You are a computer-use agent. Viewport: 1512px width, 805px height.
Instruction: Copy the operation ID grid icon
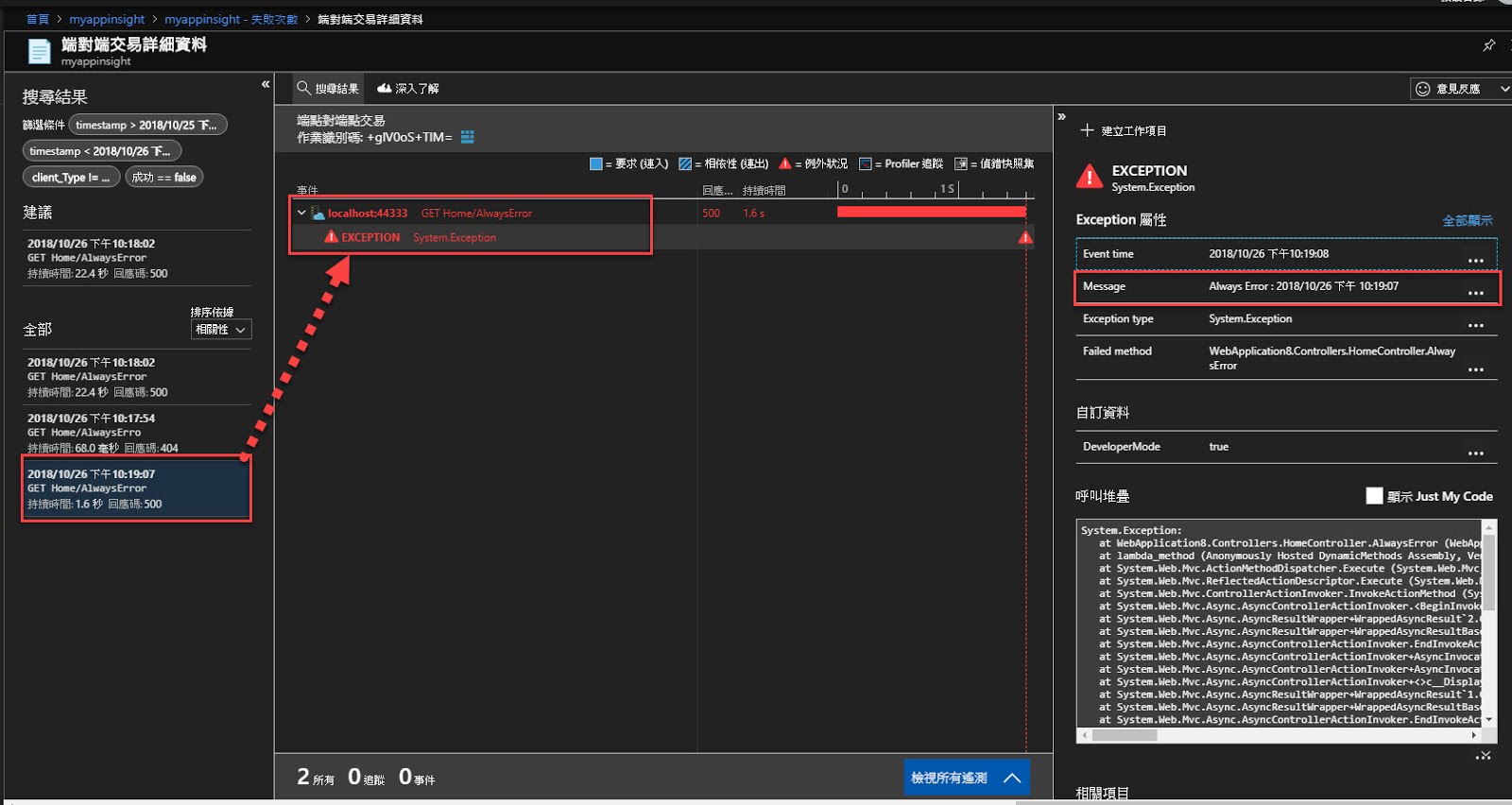(467, 137)
